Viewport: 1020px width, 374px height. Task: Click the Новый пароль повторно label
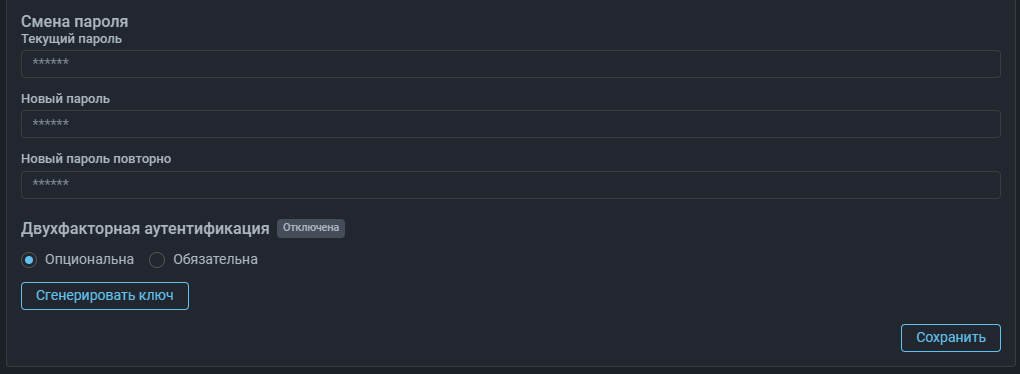(x=96, y=159)
